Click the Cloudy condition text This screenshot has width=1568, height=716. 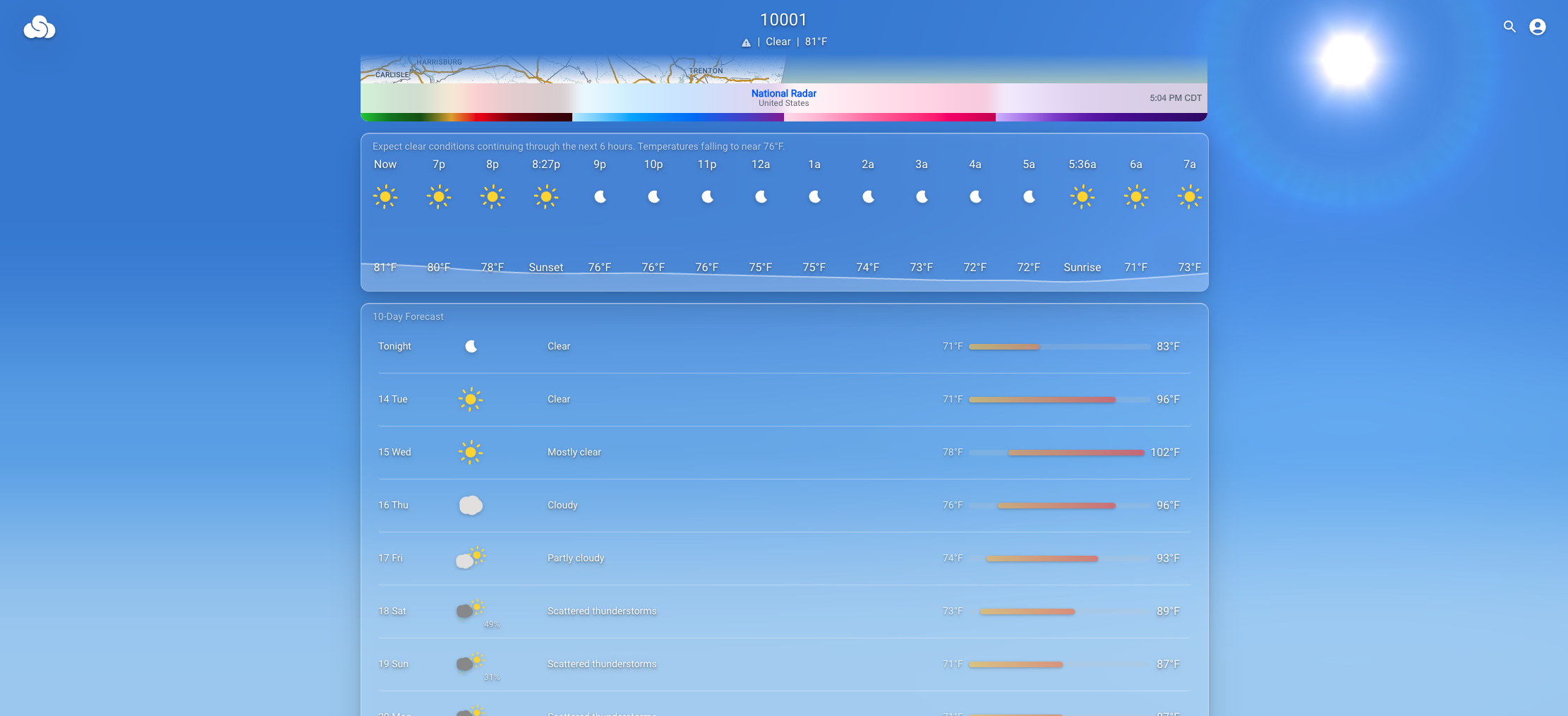(x=562, y=506)
